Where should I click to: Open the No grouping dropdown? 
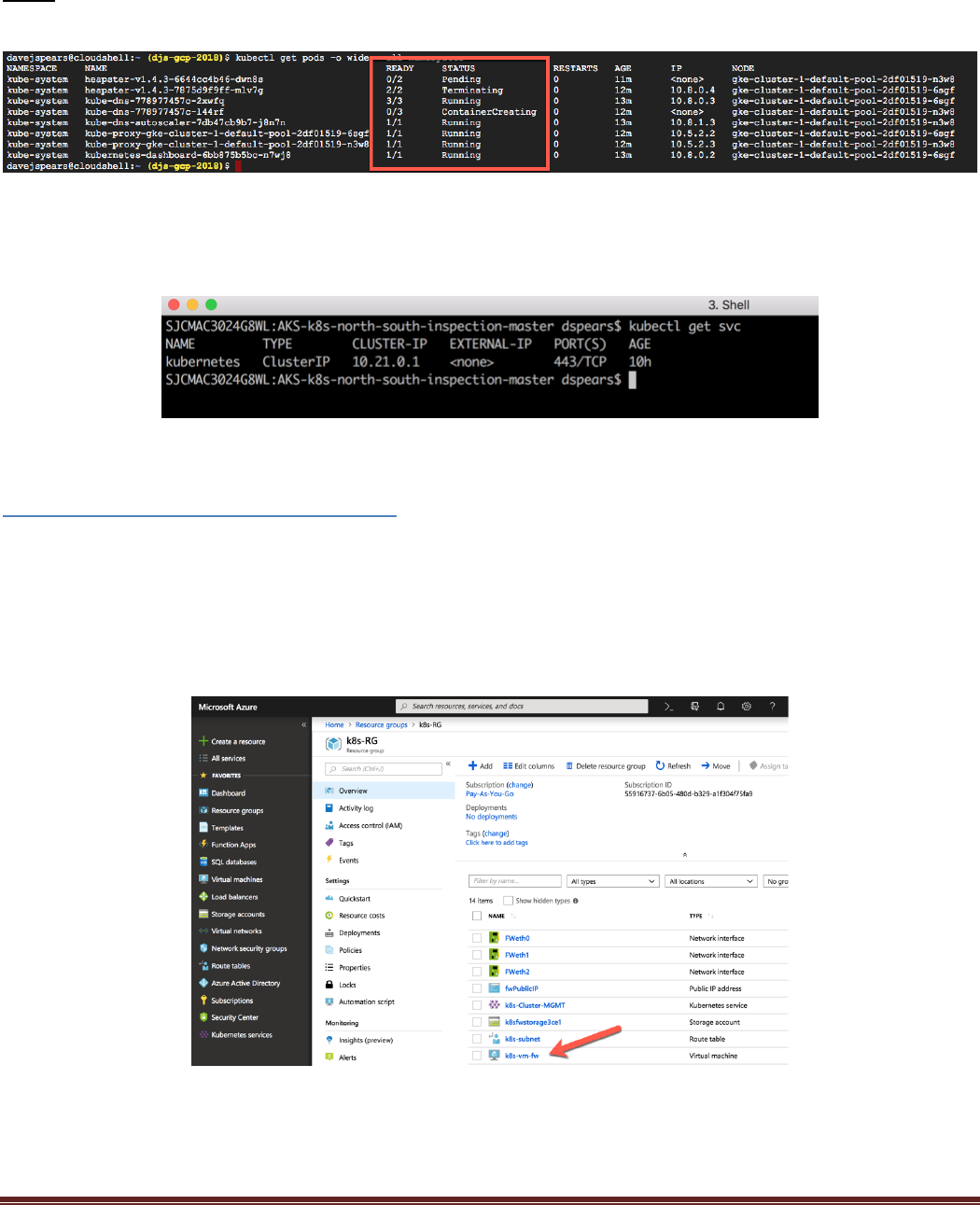click(777, 881)
